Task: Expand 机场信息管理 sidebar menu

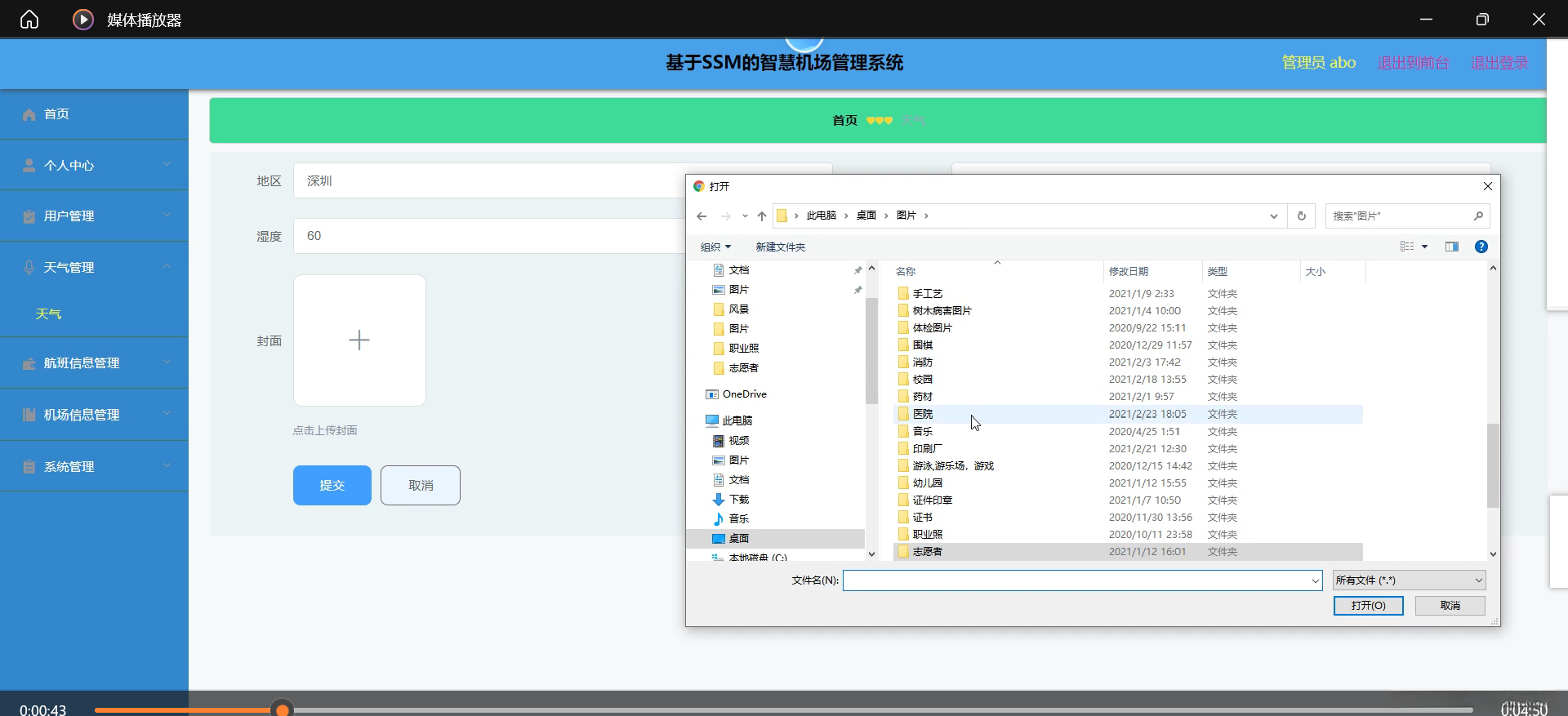Action: 94,415
